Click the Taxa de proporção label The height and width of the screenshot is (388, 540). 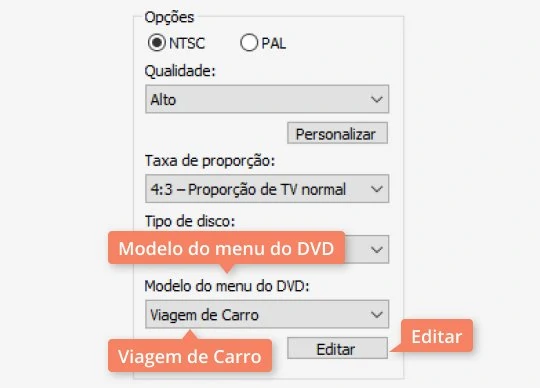pyautogui.click(x=210, y=161)
